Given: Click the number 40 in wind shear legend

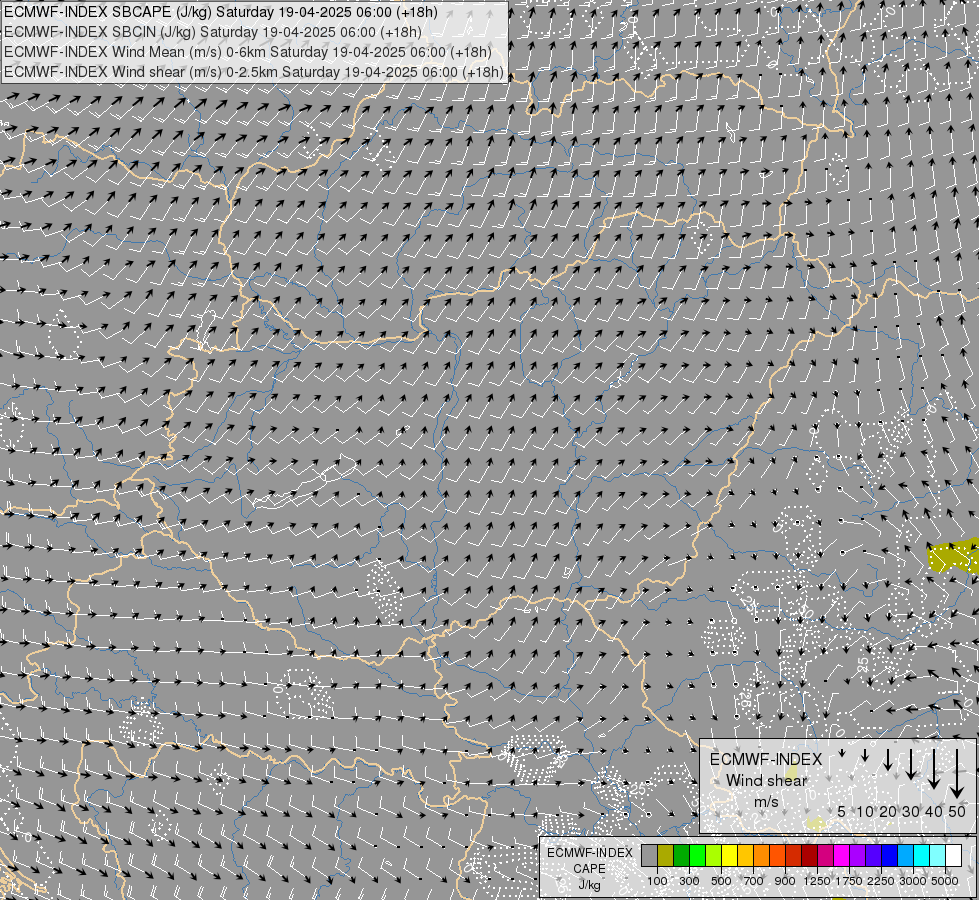Looking at the screenshot, I should (x=933, y=811).
